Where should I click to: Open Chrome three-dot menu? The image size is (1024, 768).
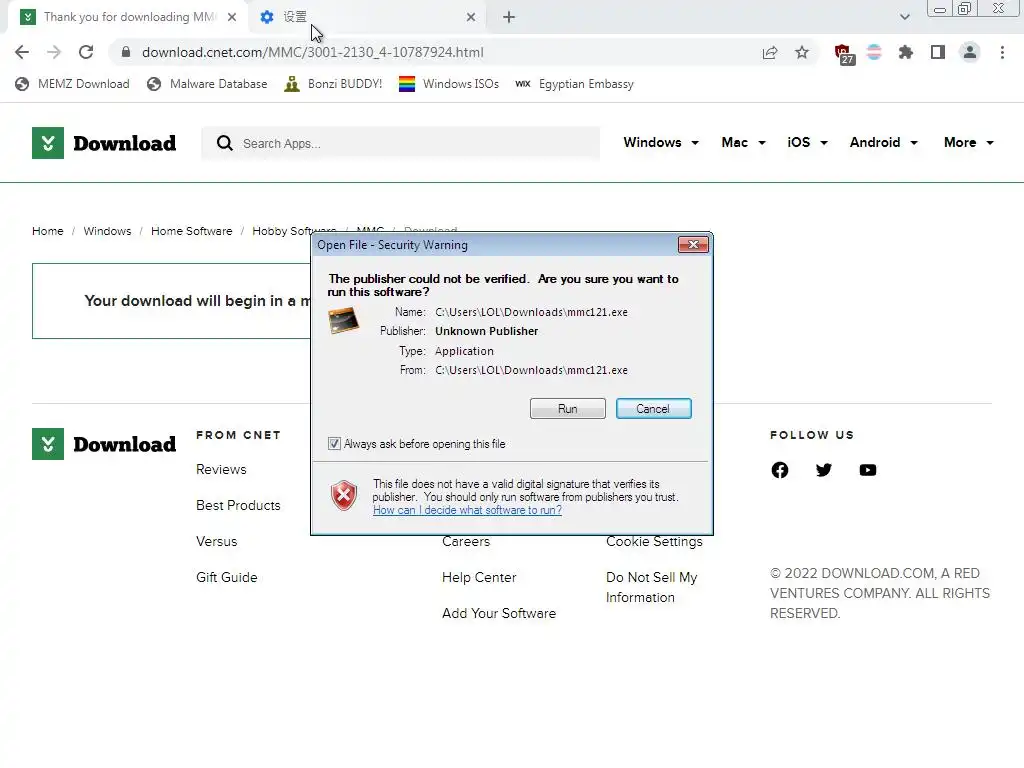(x=1002, y=52)
